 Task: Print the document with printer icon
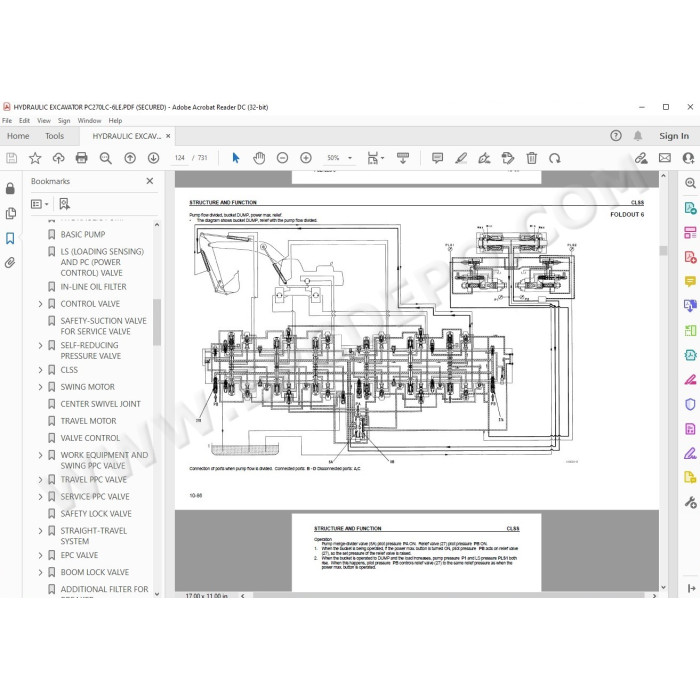[x=82, y=158]
